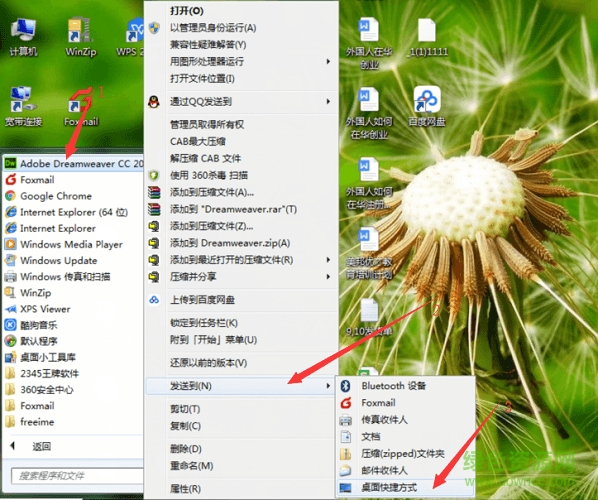Screen dimensions: 598x500
Task: Expand the freeime folder
Action: (x=73, y=422)
